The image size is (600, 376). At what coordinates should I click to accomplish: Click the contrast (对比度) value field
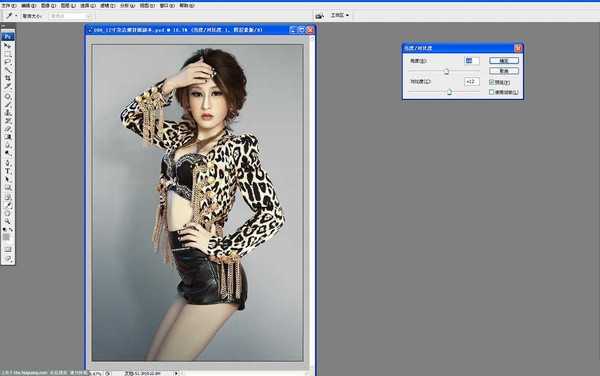[471, 81]
